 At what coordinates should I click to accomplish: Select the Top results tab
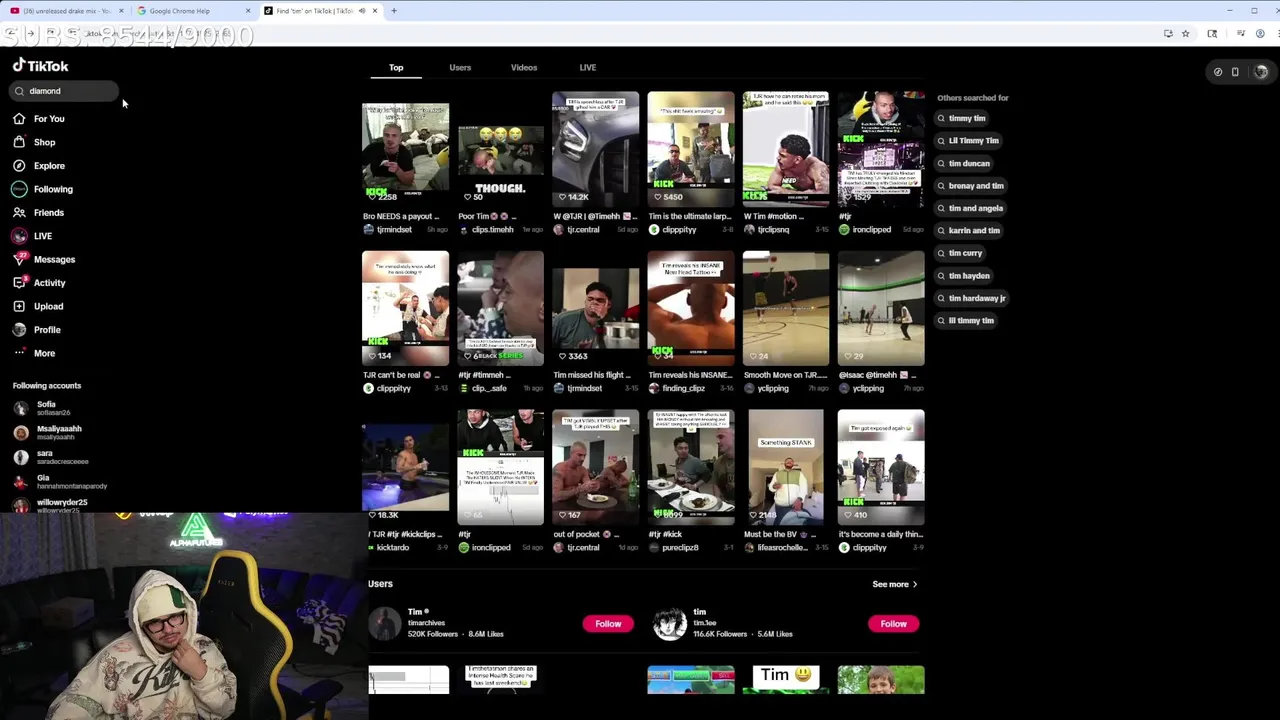point(396,68)
